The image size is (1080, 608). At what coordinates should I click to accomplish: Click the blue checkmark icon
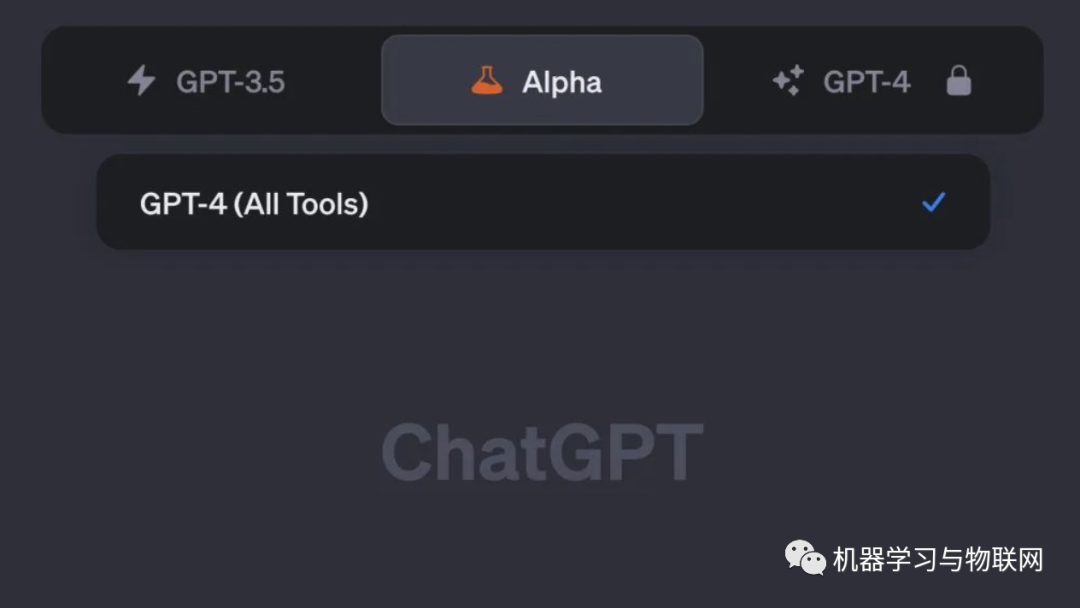pyautogui.click(x=933, y=203)
